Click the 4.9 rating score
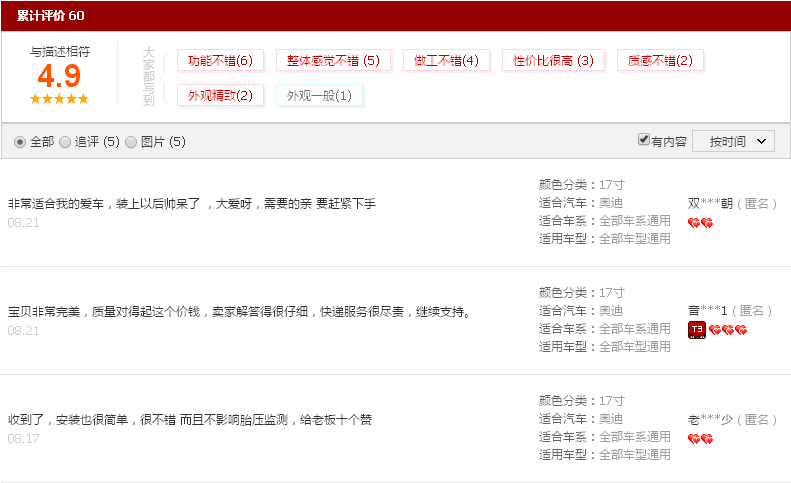Viewport: 791px width, 483px height. coord(59,76)
